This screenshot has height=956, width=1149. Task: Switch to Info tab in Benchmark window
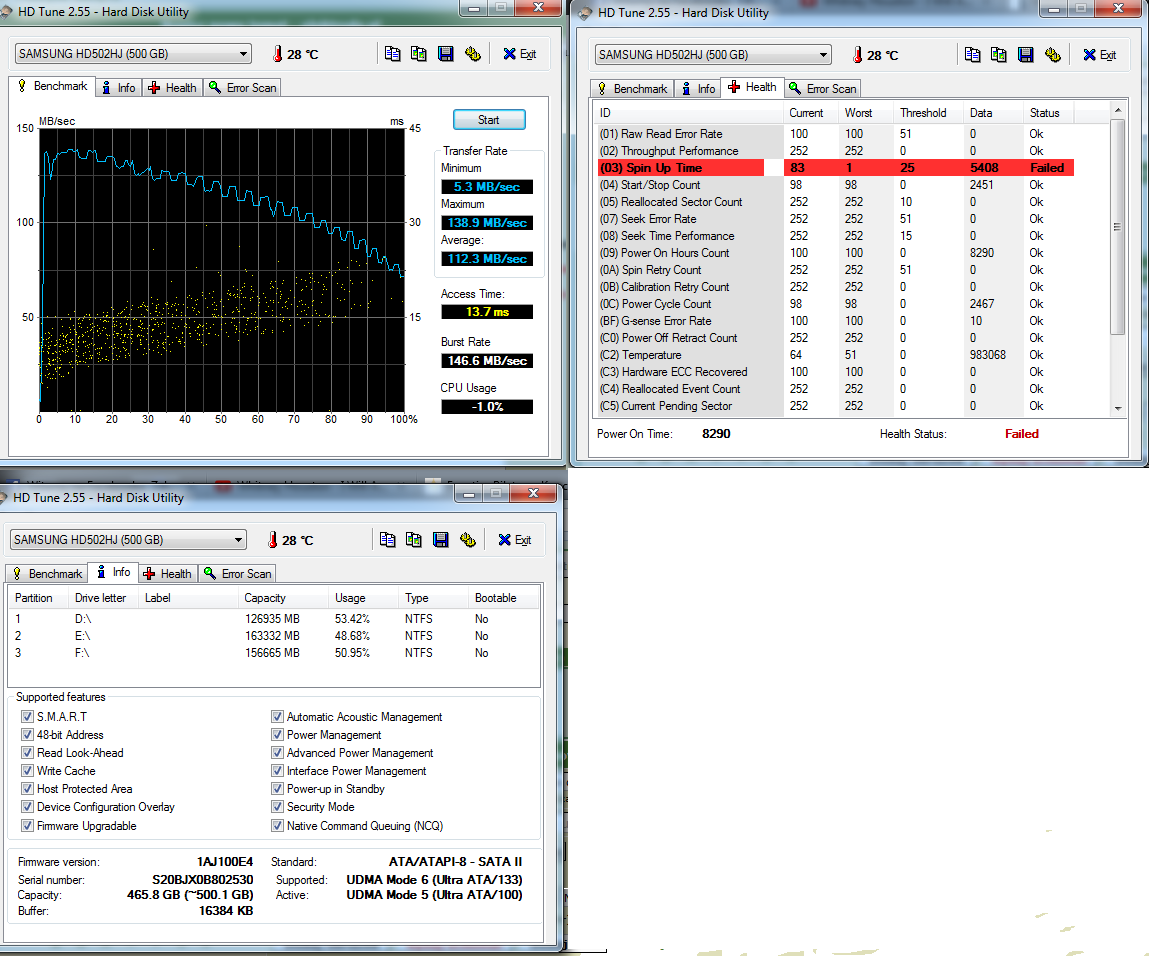pos(119,88)
